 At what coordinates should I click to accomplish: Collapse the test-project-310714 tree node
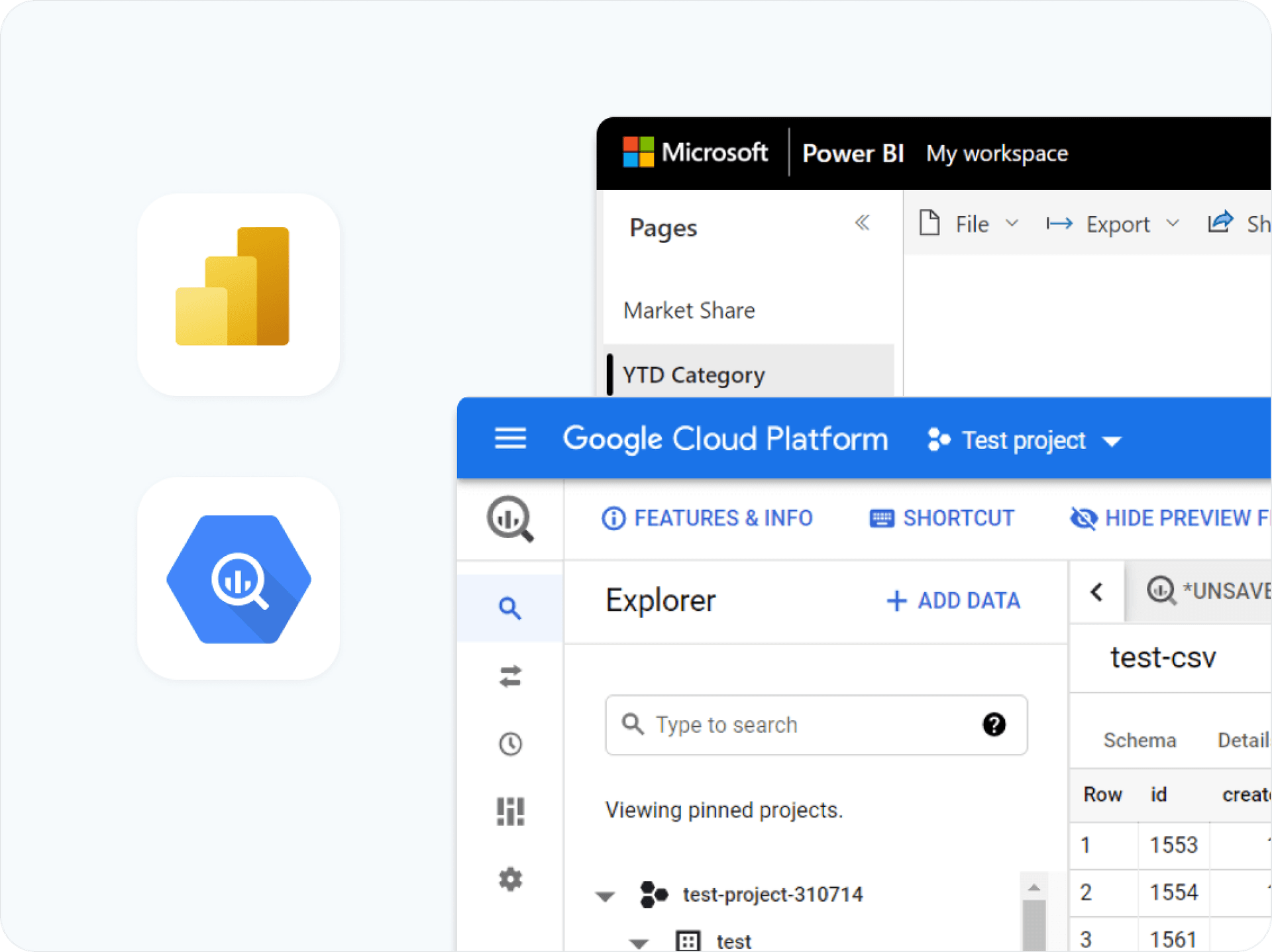604,896
